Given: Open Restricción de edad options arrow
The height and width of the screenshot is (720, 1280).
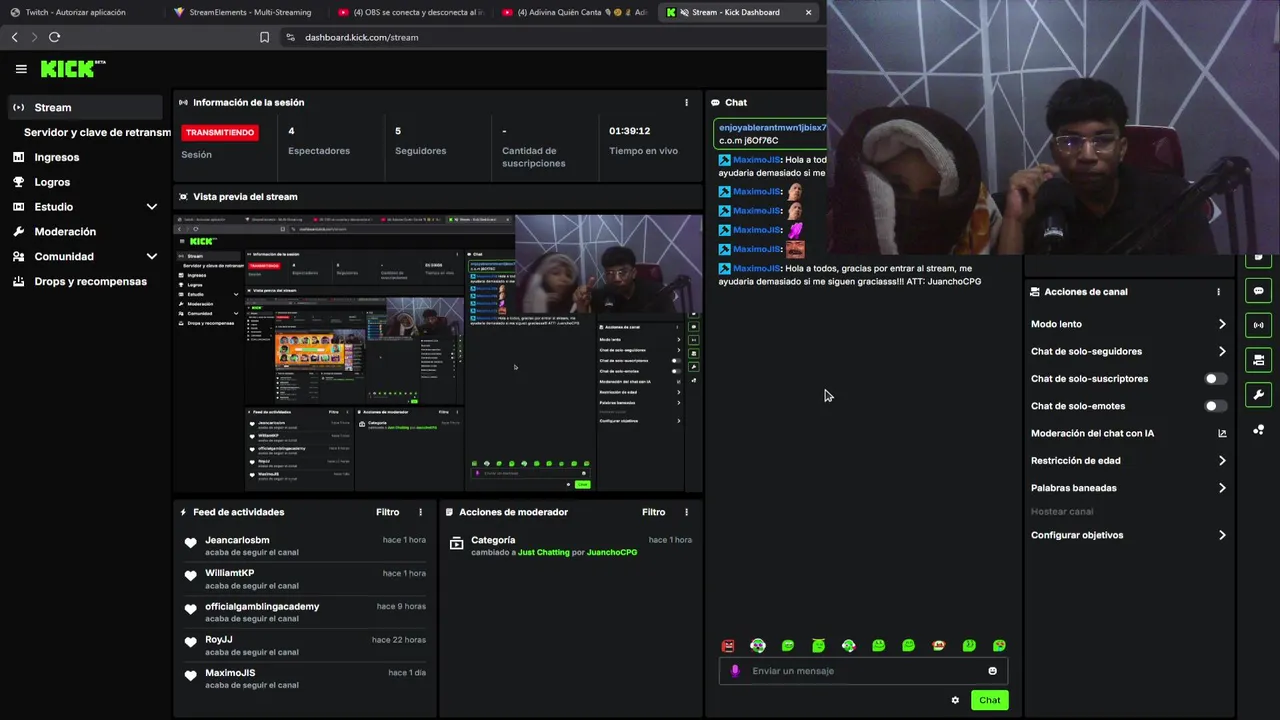Looking at the screenshot, I should coord(1222,461).
